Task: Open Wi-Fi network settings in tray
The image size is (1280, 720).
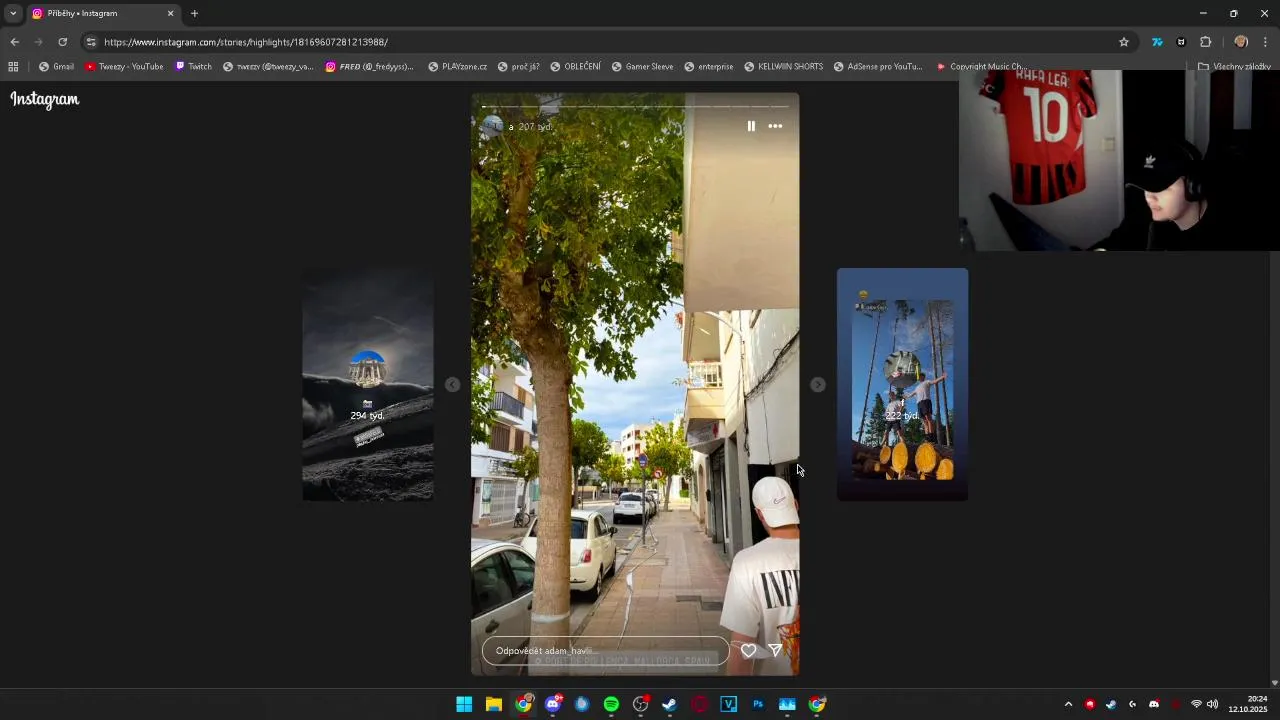Action: click(x=1196, y=704)
